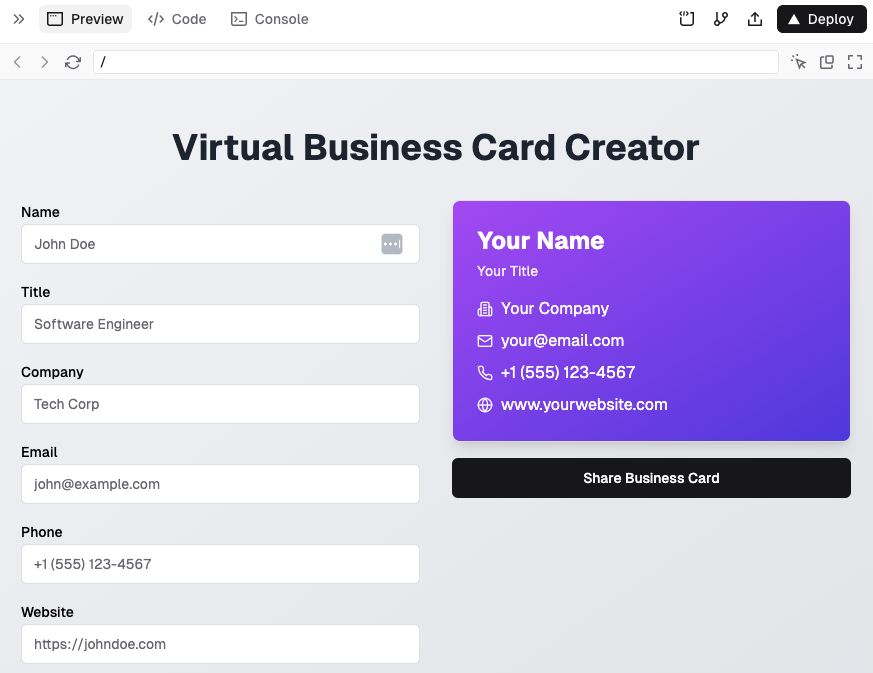Switch to the Code tab
The image size is (873, 673).
(x=177, y=19)
